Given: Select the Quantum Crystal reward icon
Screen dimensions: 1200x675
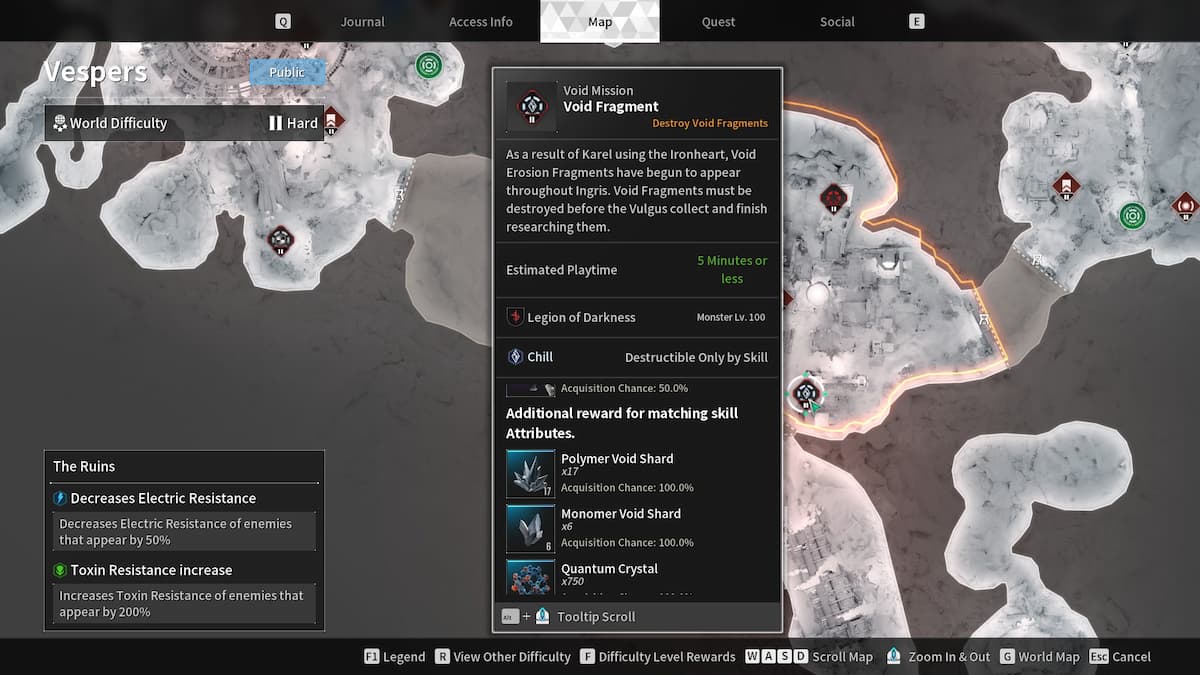Looking at the screenshot, I should pos(530,578).
